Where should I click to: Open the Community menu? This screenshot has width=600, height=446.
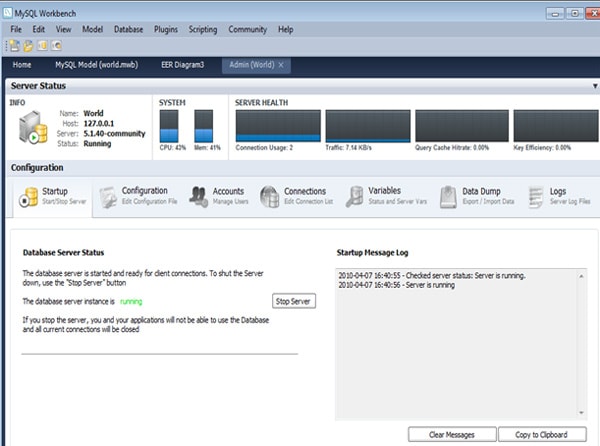pyautogui.click(x=248, y=29)
